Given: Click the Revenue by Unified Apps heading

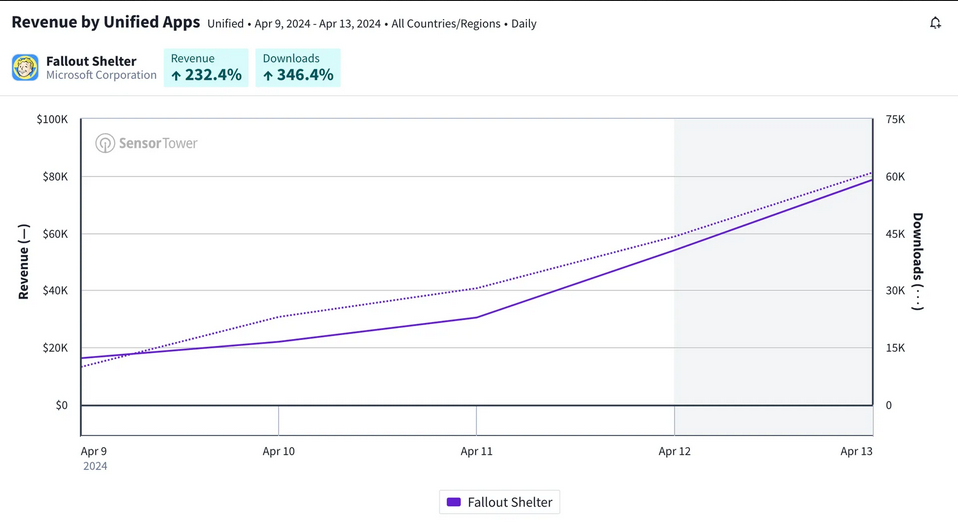Looking at the screenshot, I should pyautogui.click(x=106, y=22).
